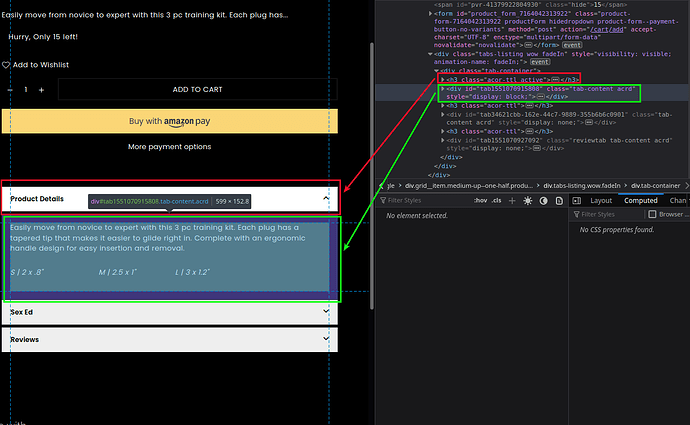This screenshot has height=425, width=690.
Task: Collapse the sidebar pane toggle icon
Action: (577, 200)
